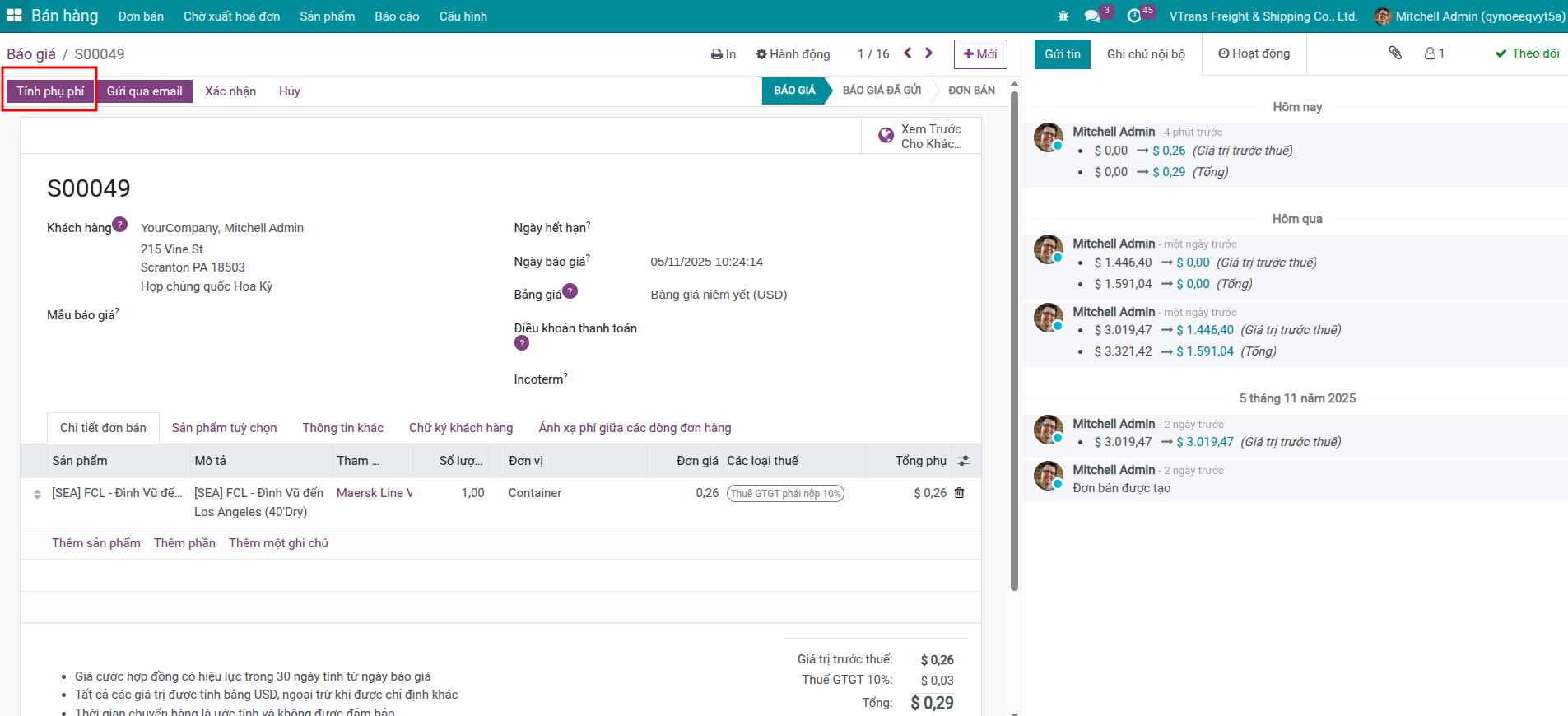
Task: Delete the order line with trash icon
Action: click(x=959, y=493)
